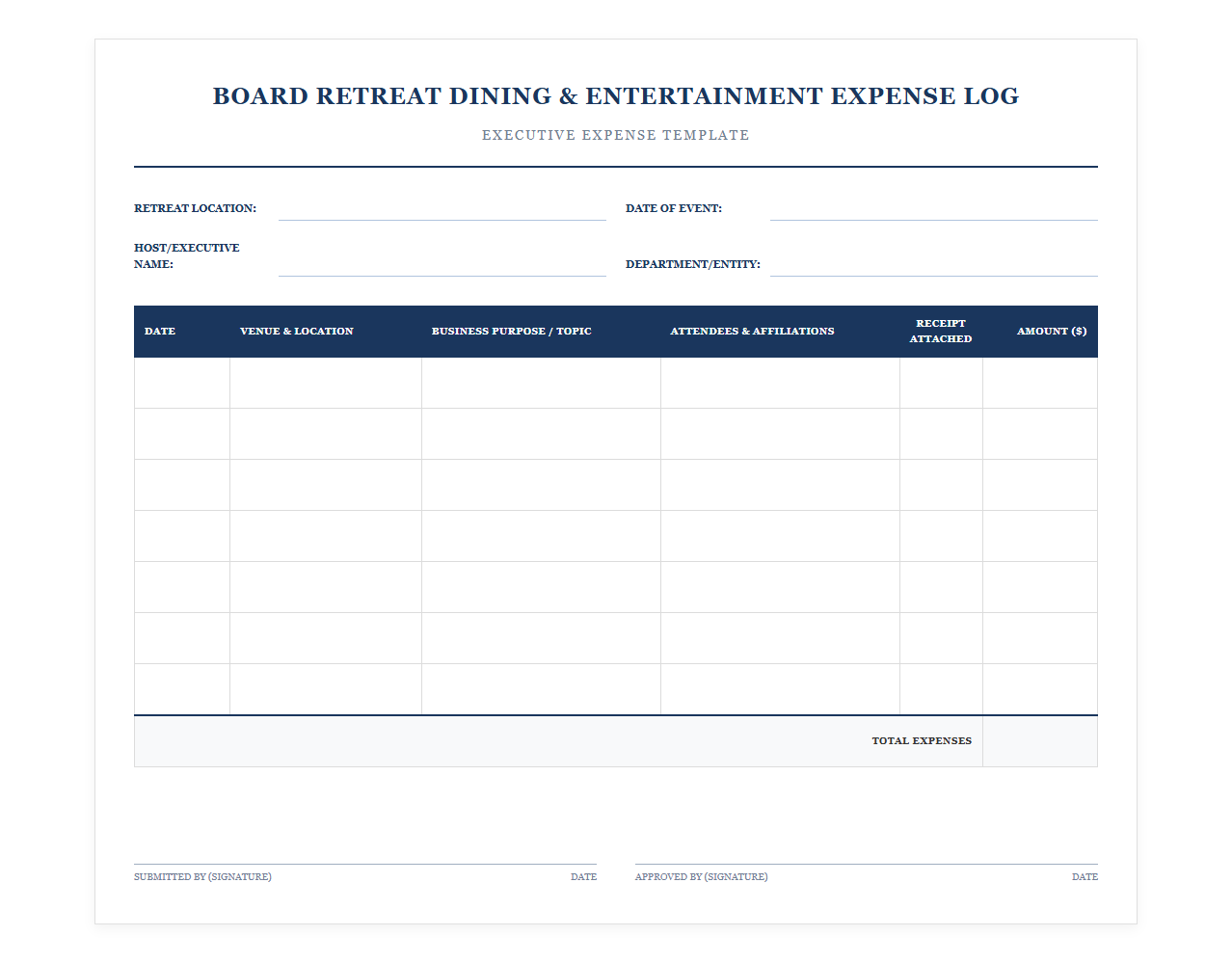The width and height of the screenshot is (1232, 963).
Task: Click the DATE label beside Approved By
Action: [1085, 877]
